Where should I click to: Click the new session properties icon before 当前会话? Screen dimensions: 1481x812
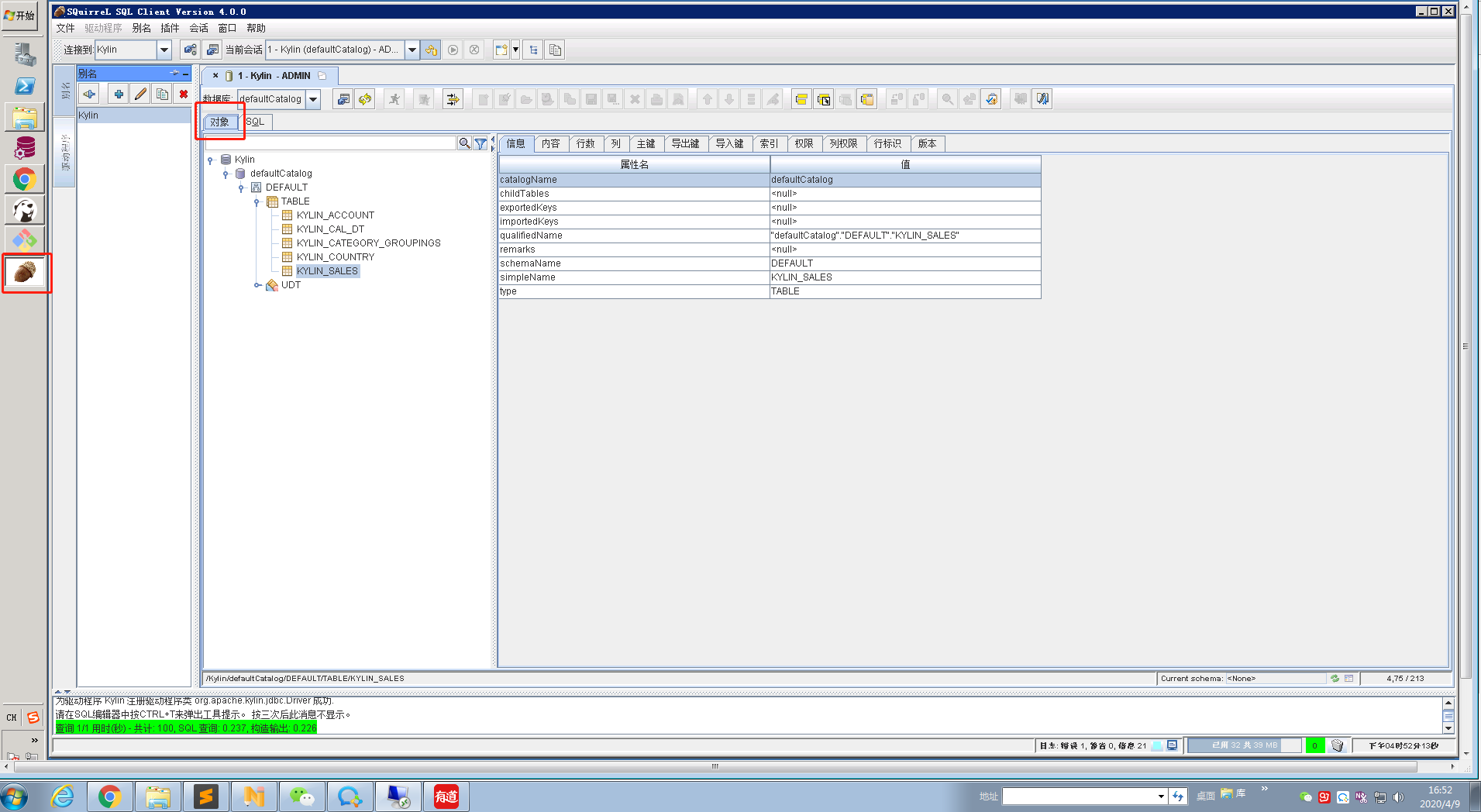pos(212,50)
